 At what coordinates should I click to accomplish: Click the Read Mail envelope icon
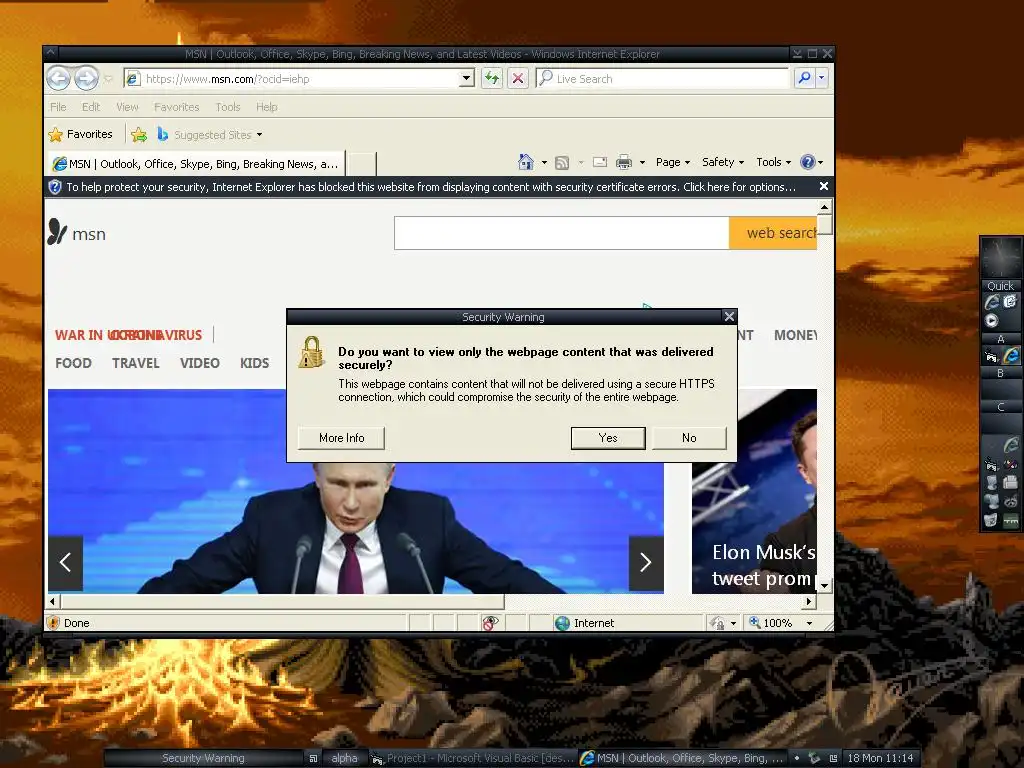(600, 162)
